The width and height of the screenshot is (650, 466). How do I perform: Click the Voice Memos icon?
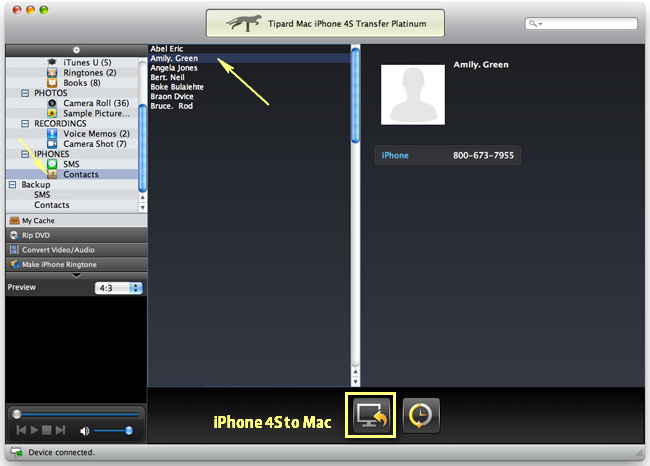[x=52, y=133]
